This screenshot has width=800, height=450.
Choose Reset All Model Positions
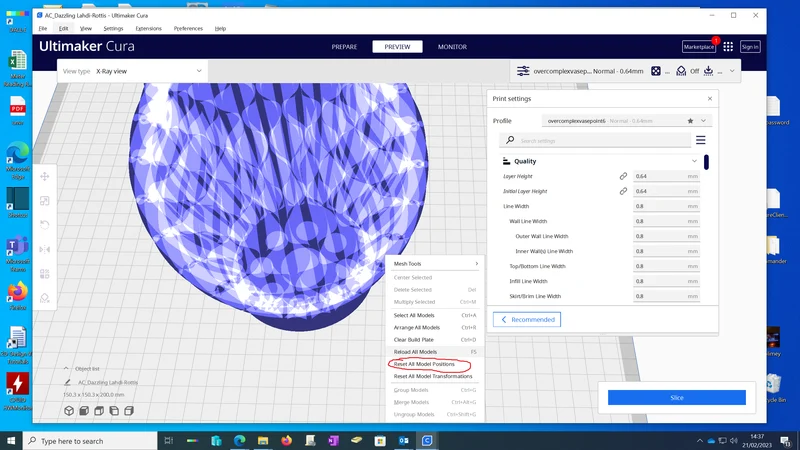tap(435, 364)
